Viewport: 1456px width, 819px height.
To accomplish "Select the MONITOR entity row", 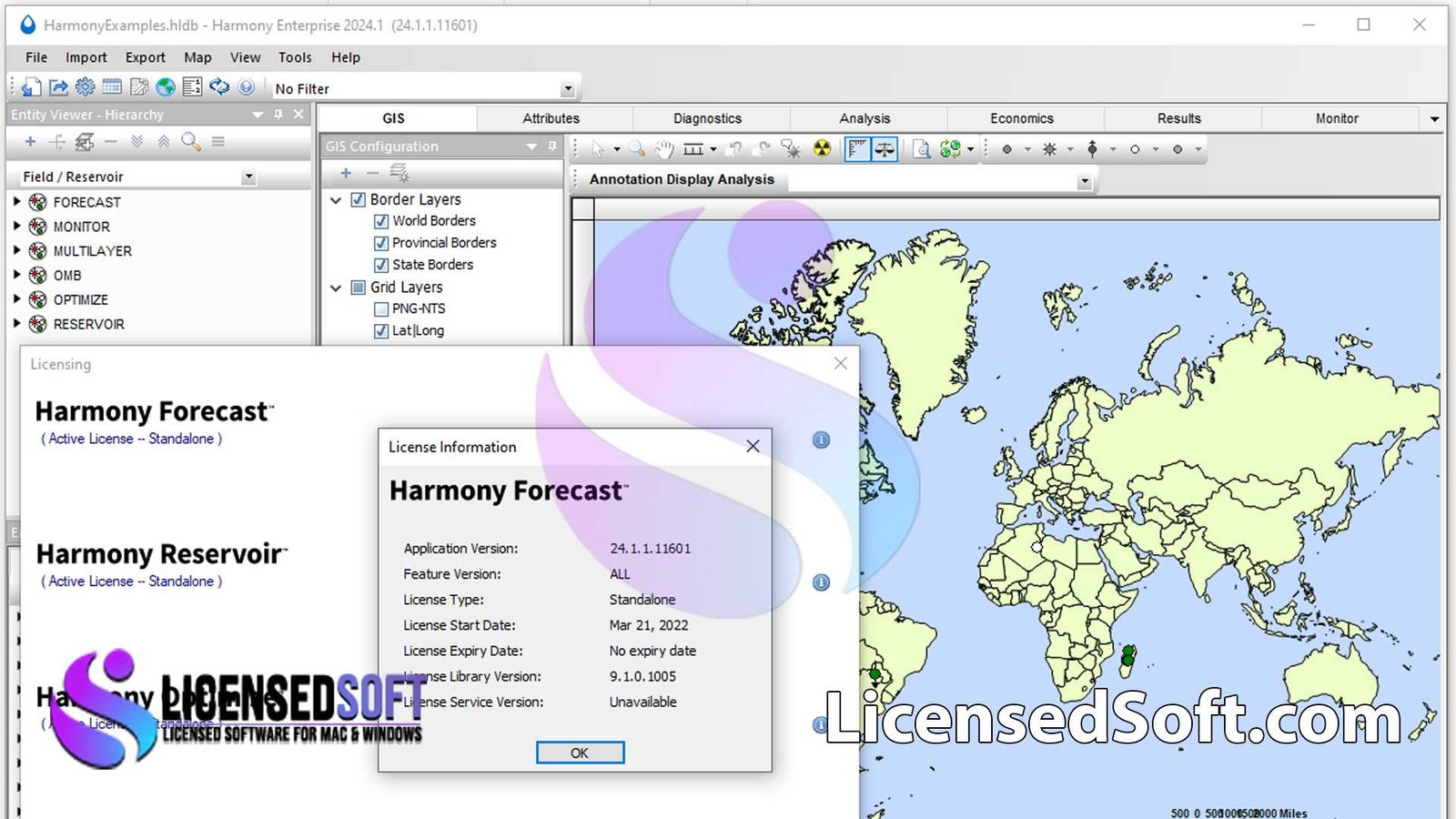I will pyautogui.click(x=82, y=227).
